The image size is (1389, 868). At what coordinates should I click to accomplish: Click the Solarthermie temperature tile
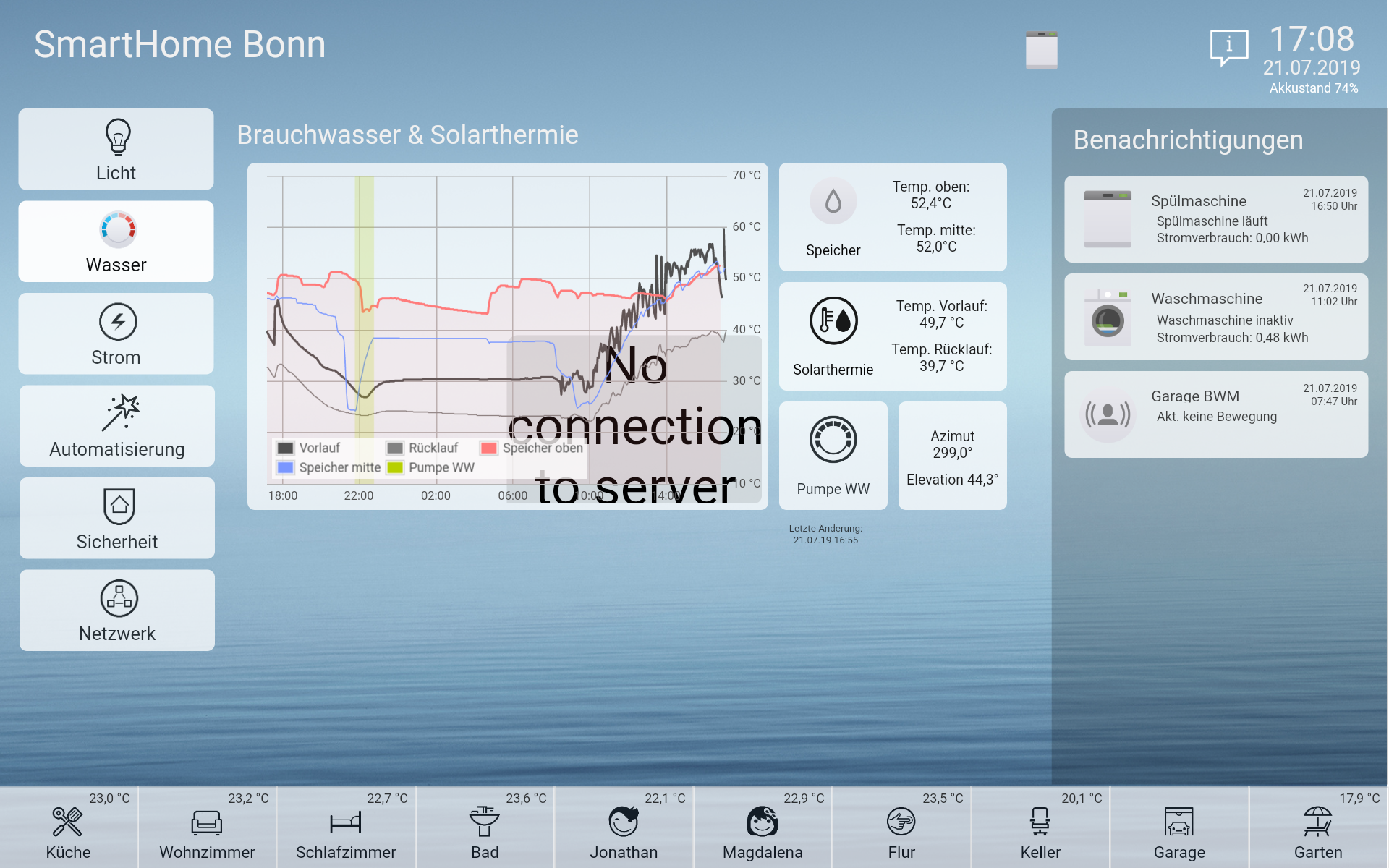click(x=892, y=336)
